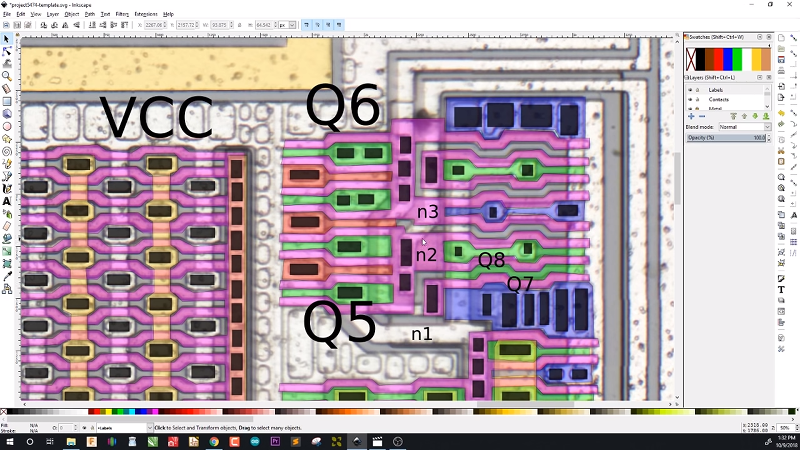Raise layer to top icon

coord(732,116)
